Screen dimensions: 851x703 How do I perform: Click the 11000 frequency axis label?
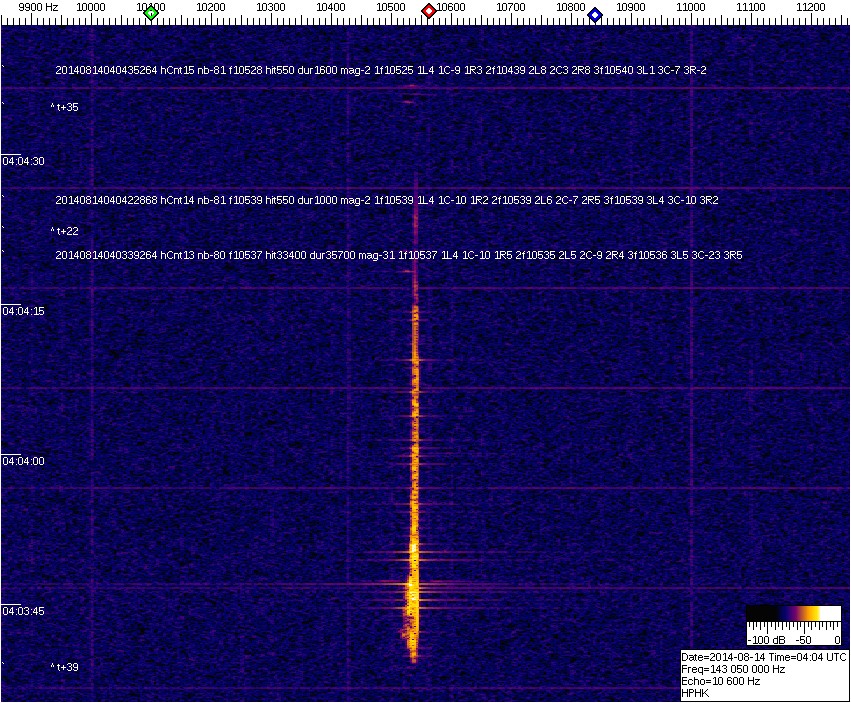[x=691, y=7]
